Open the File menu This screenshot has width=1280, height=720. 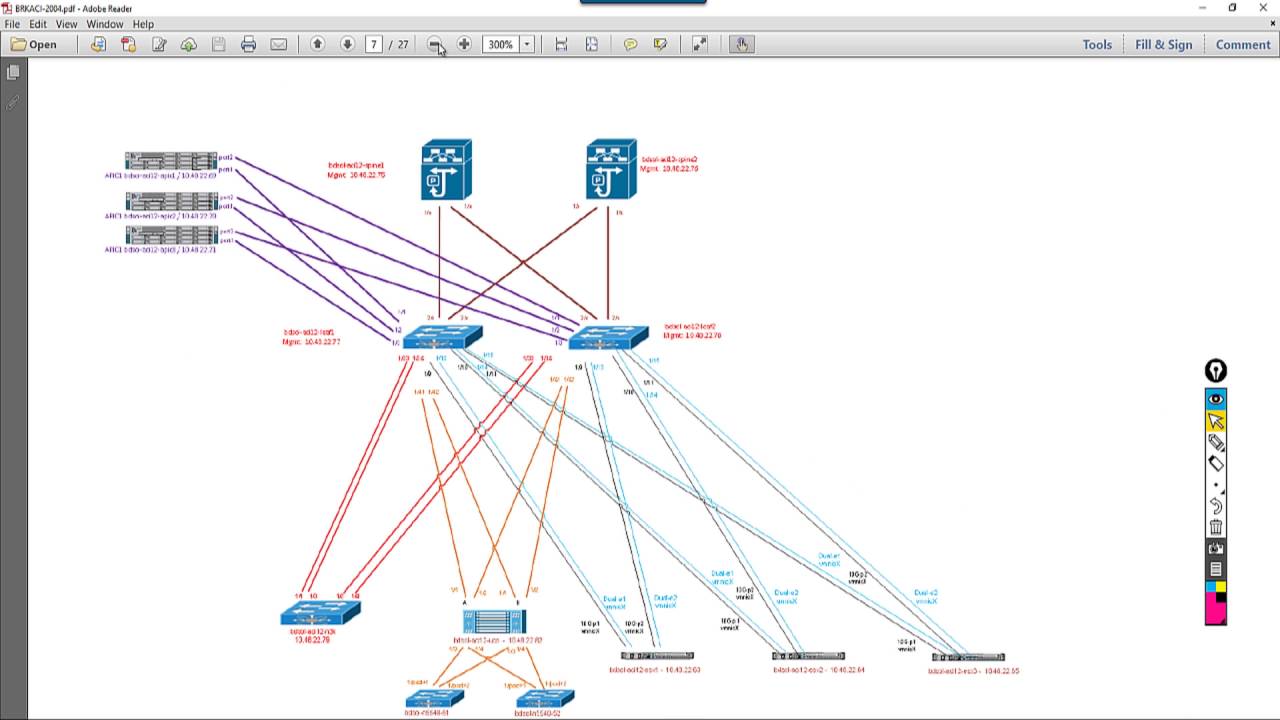pyautogui.click(x=12, y=24)
